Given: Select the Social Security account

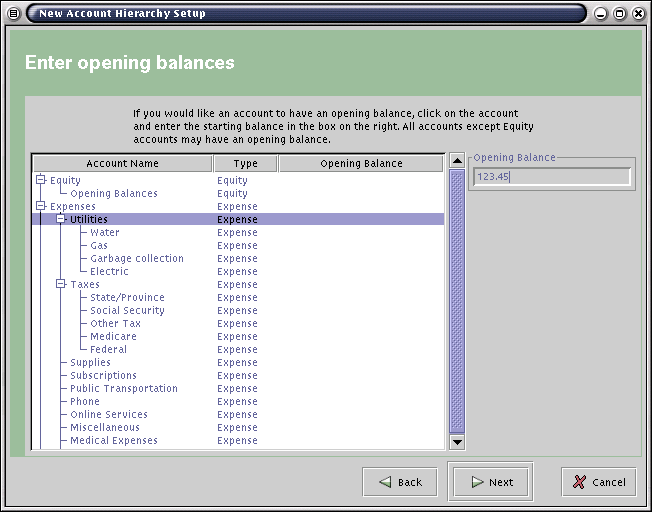Looking at the screenshot, I should coord(127,311).
